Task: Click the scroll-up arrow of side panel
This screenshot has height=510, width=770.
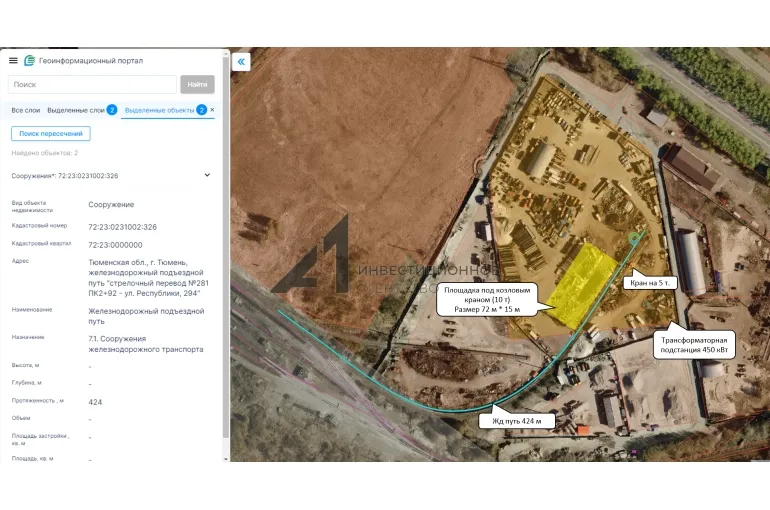Action: [225, 53]
